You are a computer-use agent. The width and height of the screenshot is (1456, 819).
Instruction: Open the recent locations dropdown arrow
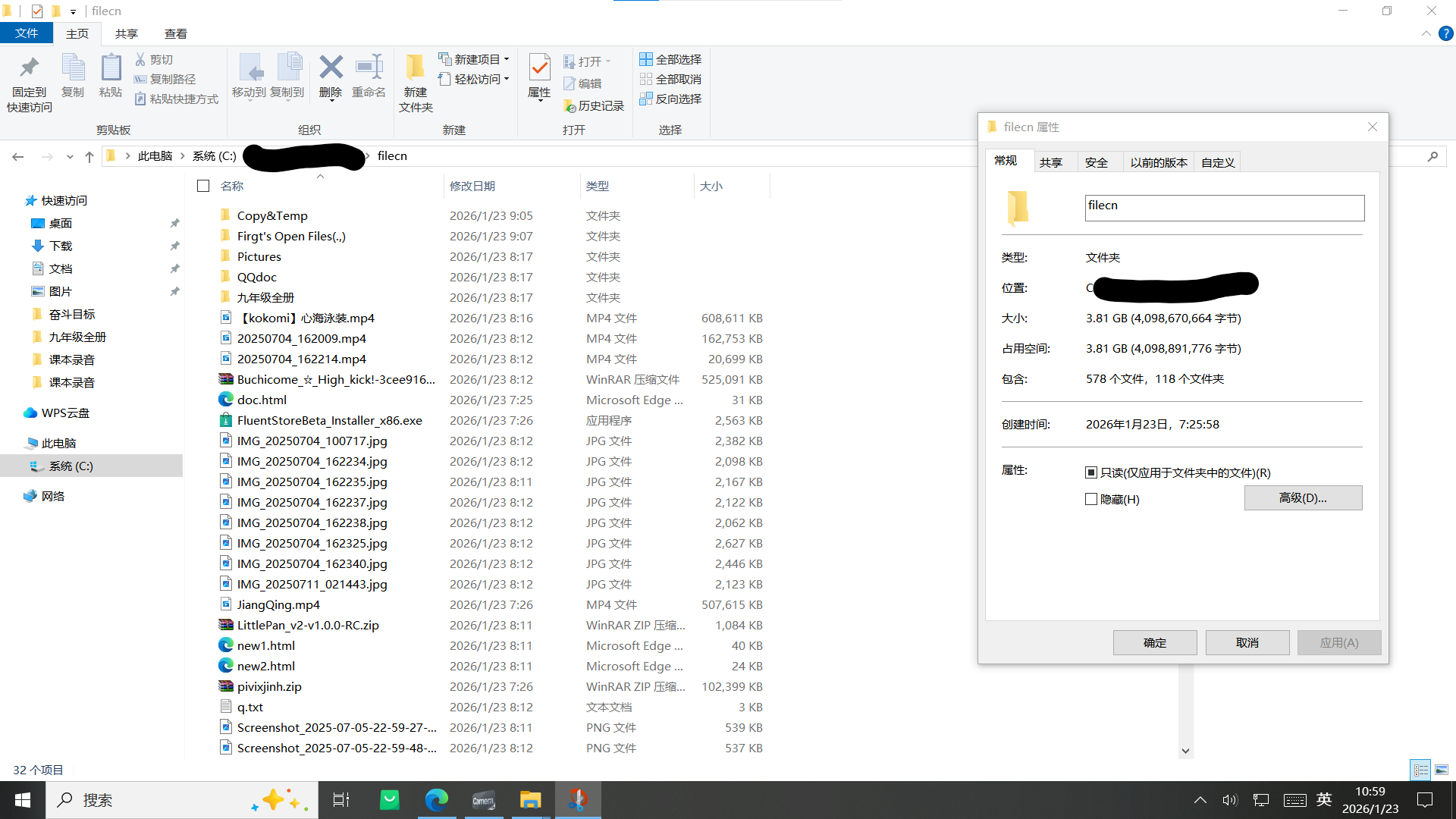(x=70, y=156)
